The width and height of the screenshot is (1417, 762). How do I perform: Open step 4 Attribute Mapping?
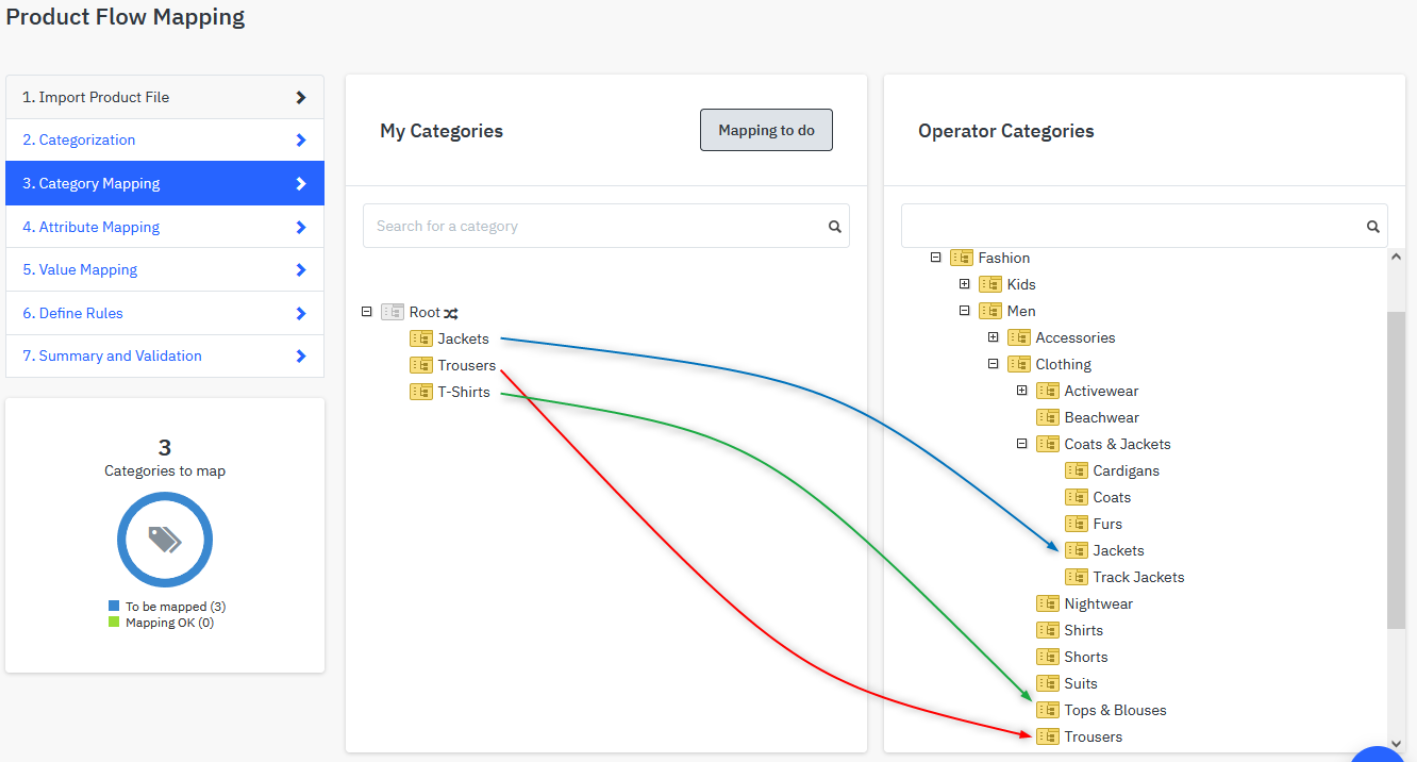(165, 227)
